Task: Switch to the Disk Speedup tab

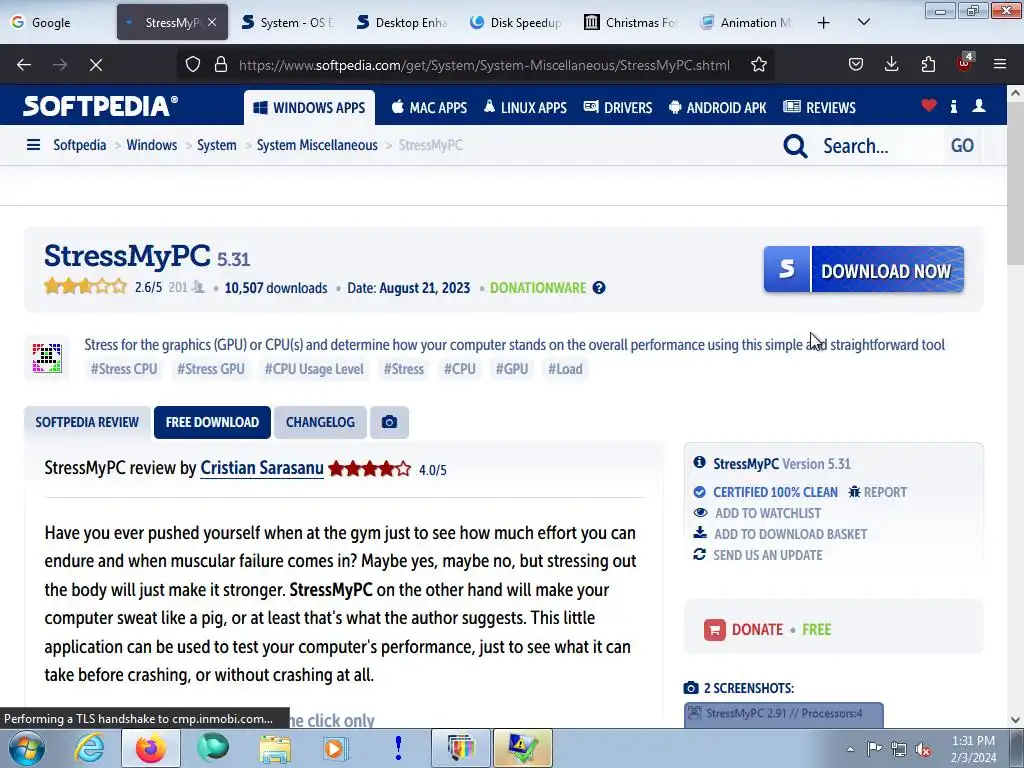Action: pos(517,22)
